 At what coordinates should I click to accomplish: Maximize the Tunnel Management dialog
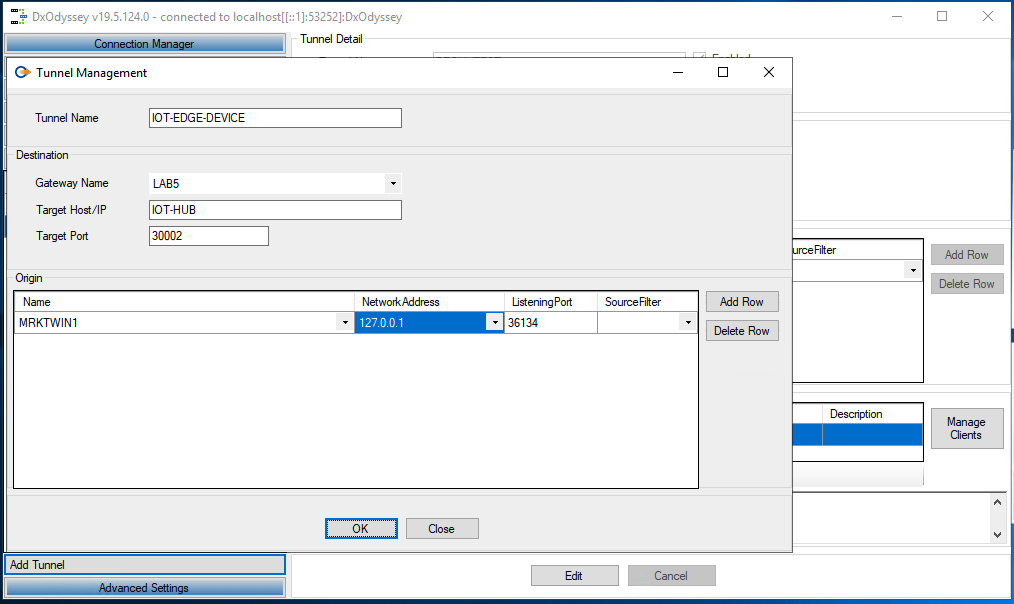pos(723,72)
